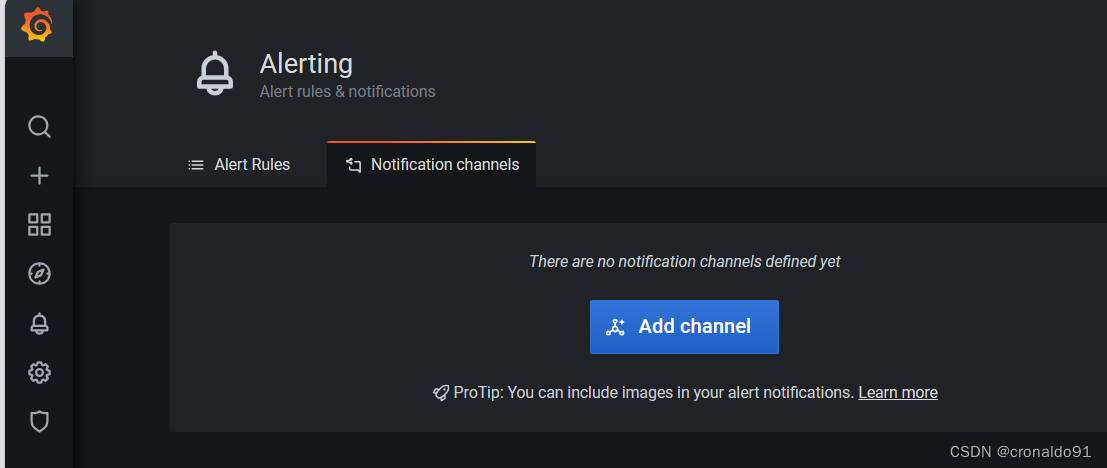Click the Add channel button

(x=684, y=327)
